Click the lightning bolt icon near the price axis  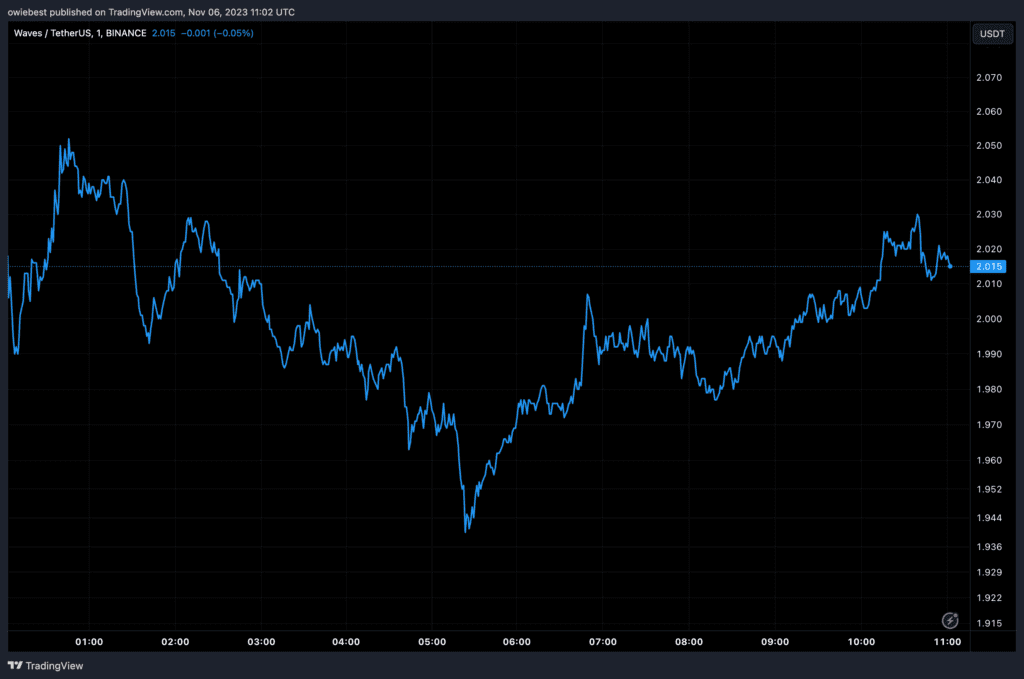point(950,621)
